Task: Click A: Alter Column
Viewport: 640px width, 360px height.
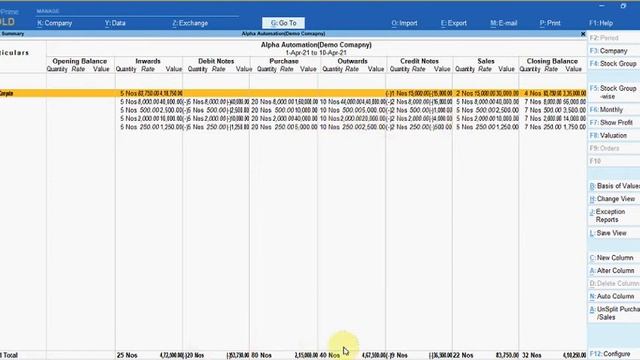Action: (613, 271)
